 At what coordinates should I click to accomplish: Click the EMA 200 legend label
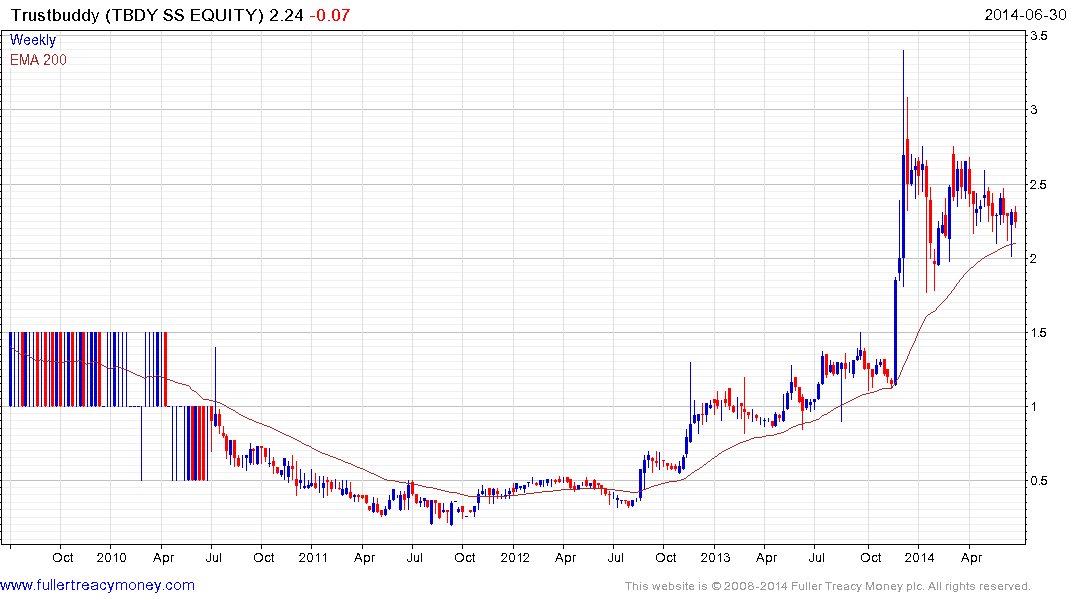(x=38, y=60)
